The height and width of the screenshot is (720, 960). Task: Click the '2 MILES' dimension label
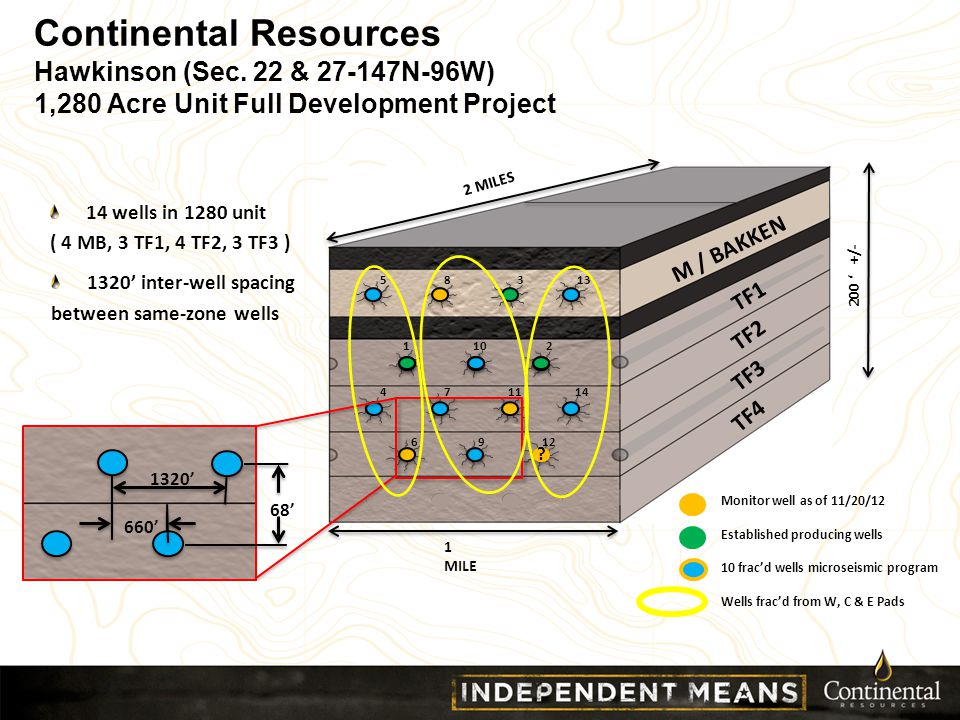click(489, 184)
